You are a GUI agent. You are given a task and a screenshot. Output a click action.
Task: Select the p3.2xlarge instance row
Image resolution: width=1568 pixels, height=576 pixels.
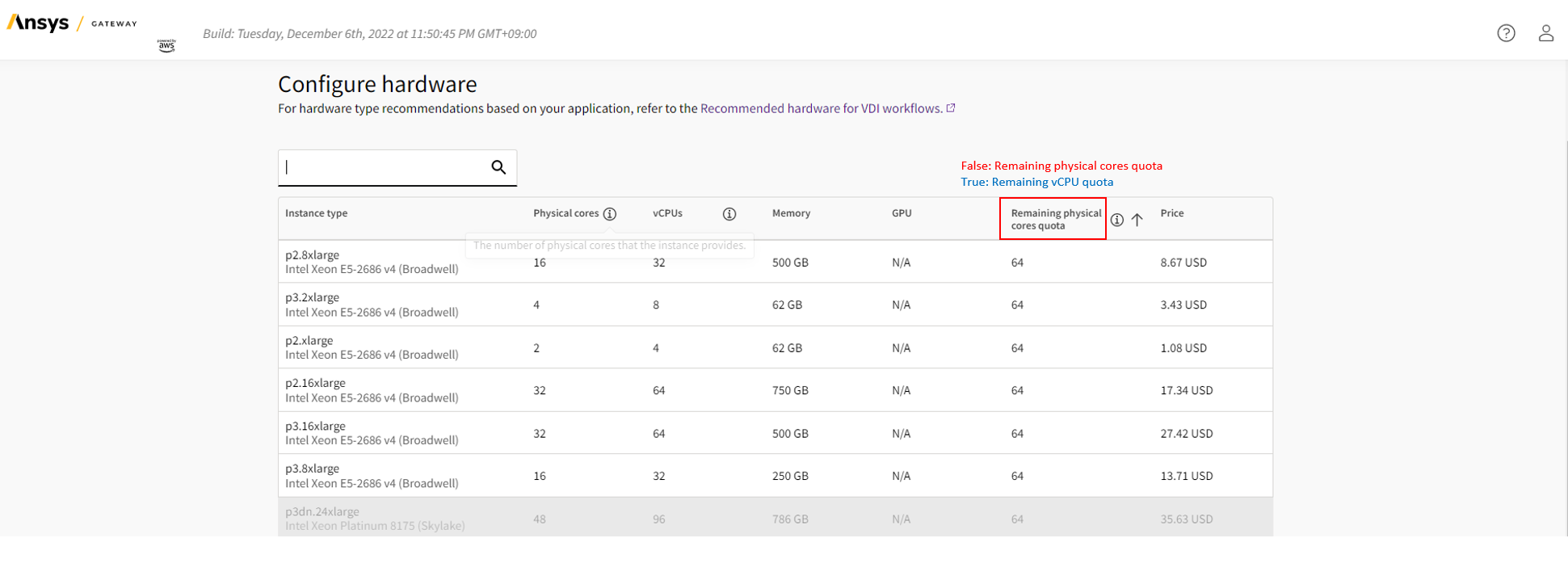click(x=776, y=305)
